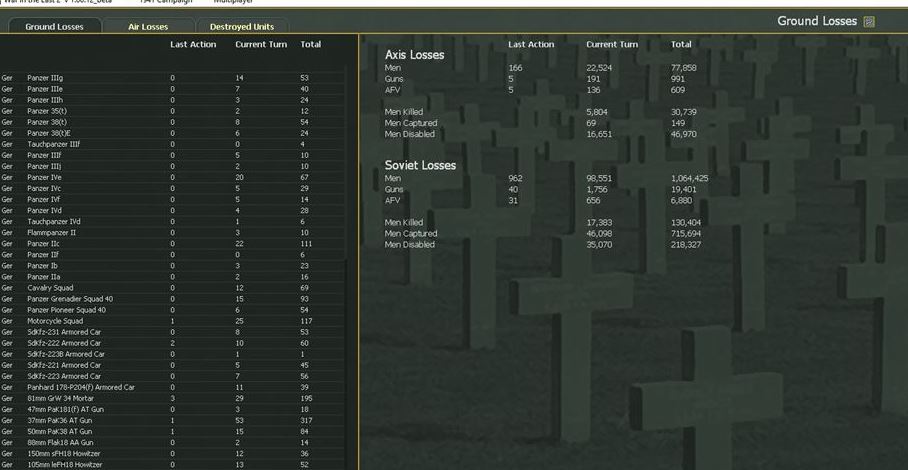The image size is (908, 470).
Task: Click Axis current turn Men value 22,524
Action: click(599, 68)
